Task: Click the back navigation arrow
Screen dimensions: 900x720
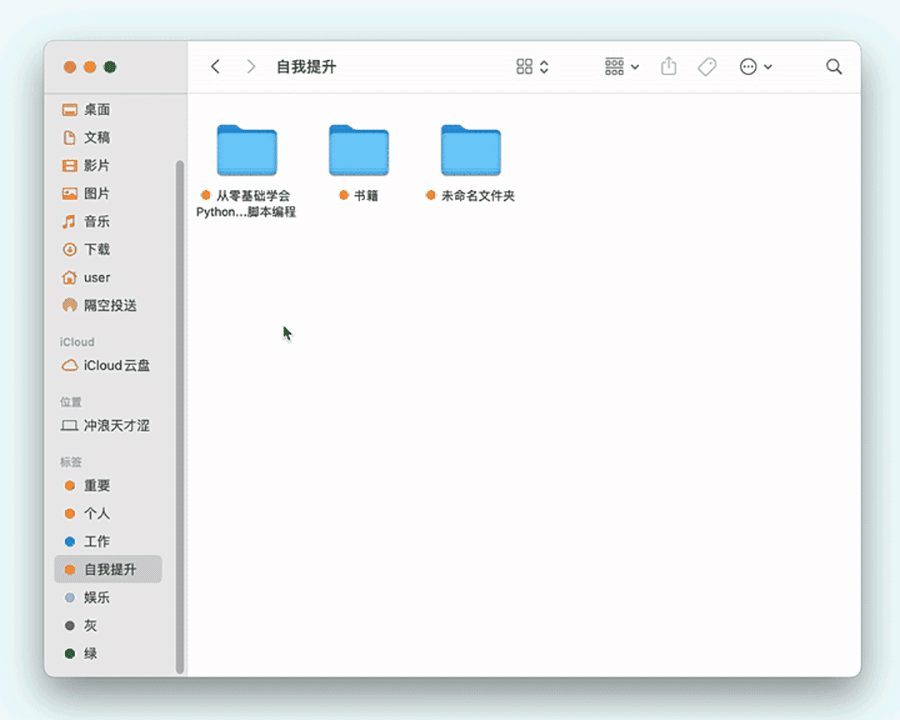Action: pyautogui.click(x=215, y=66)
